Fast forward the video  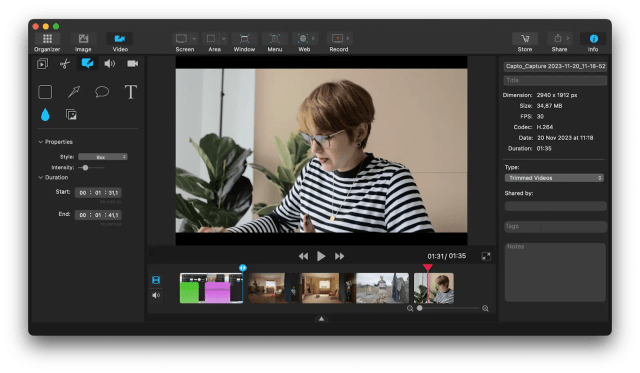pyautogui.click(x=339, y=256)
